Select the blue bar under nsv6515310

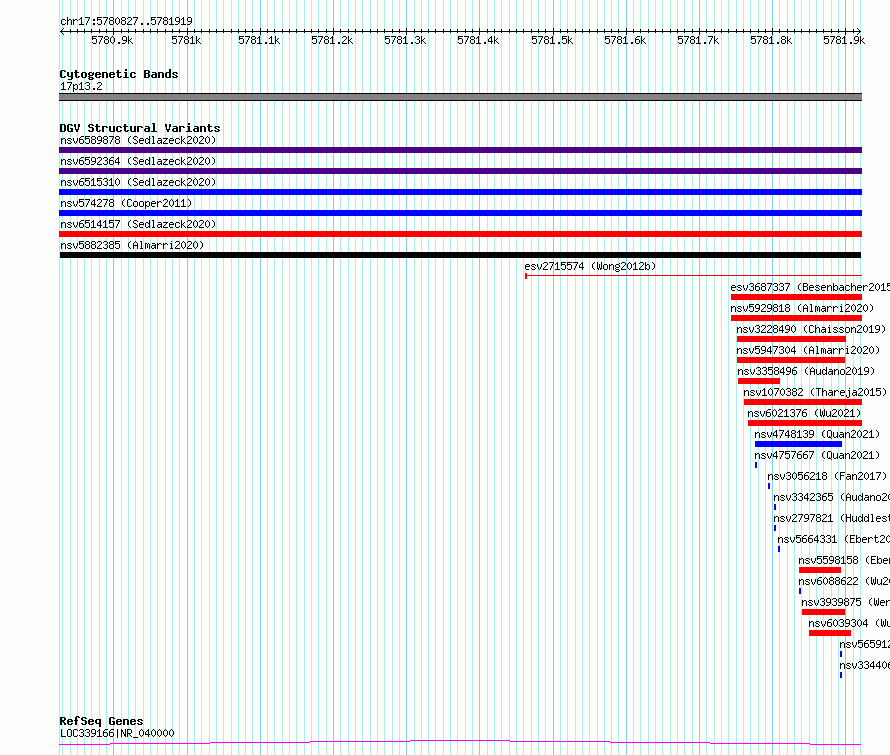(x=460, y=192)
